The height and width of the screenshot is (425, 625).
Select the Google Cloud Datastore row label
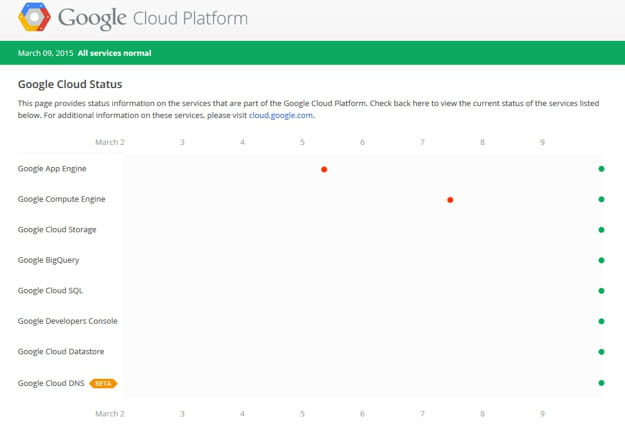point(61,351)
